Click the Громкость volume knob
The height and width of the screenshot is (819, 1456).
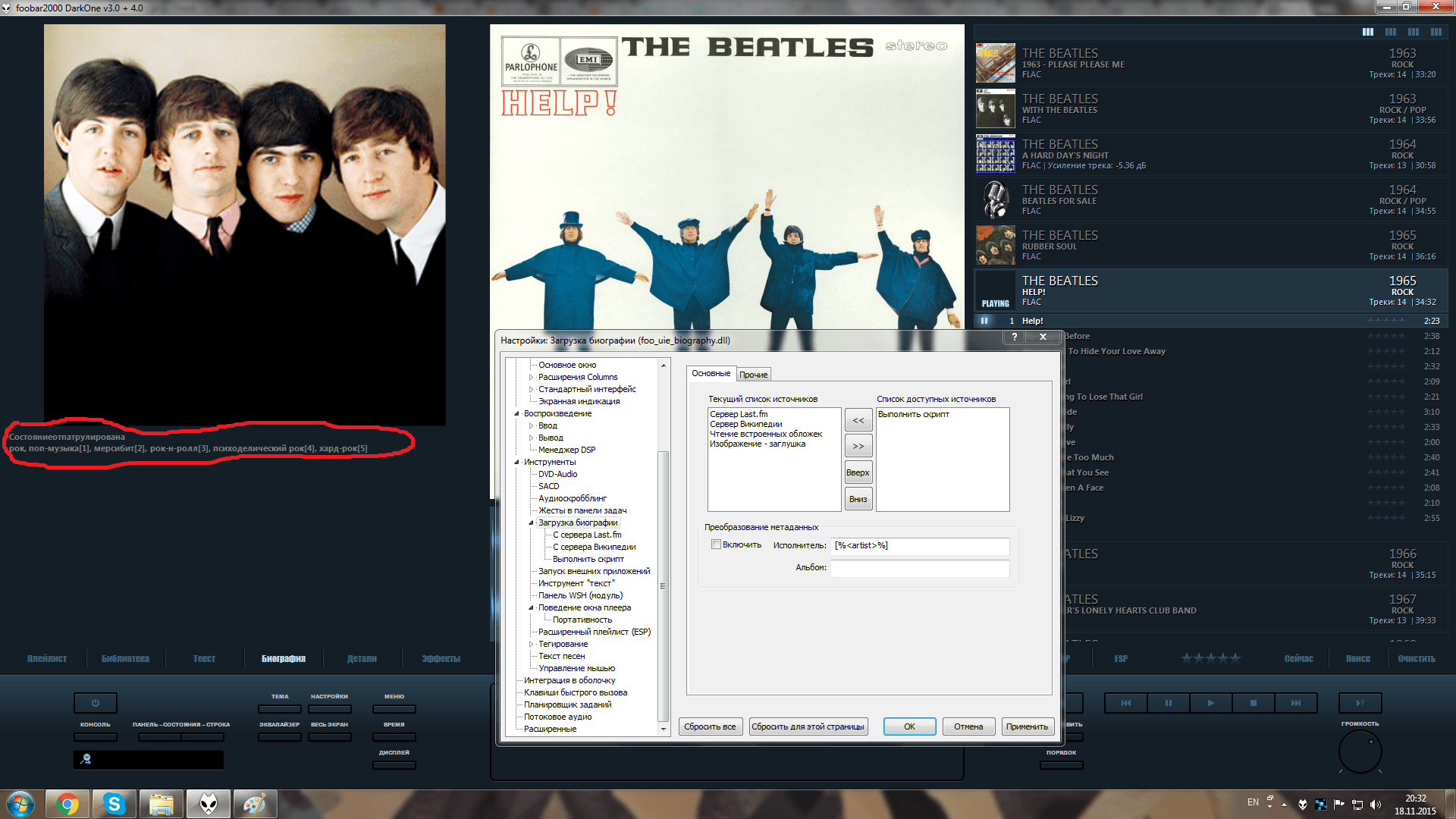[x=1360, y=752]
